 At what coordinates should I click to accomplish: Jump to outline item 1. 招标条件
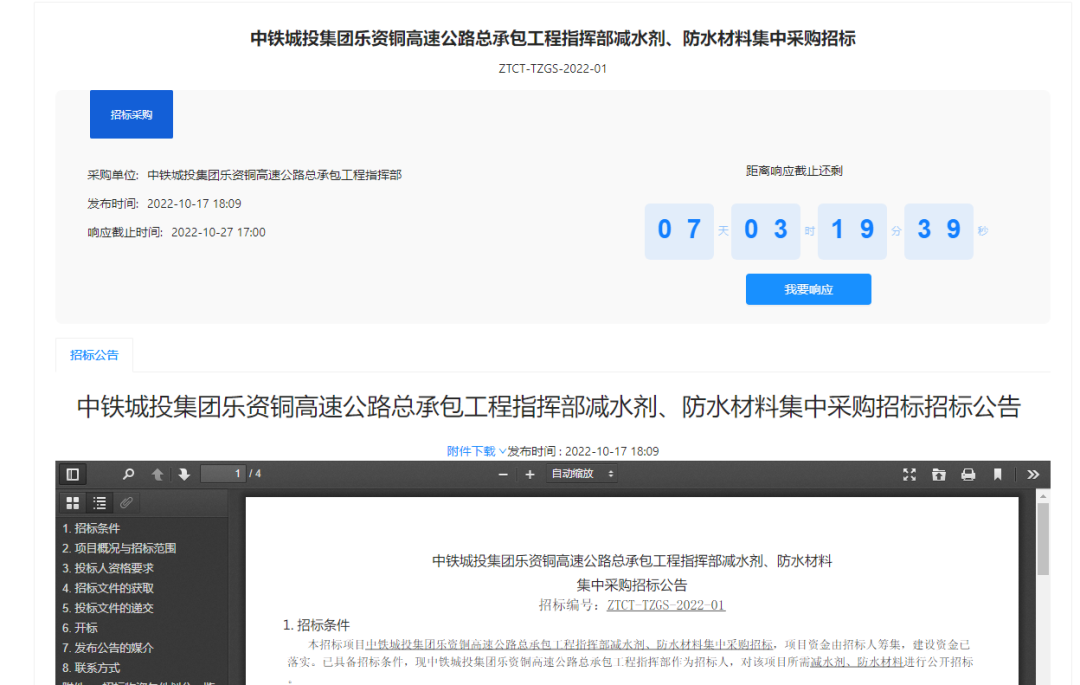[x=91, y=529]
